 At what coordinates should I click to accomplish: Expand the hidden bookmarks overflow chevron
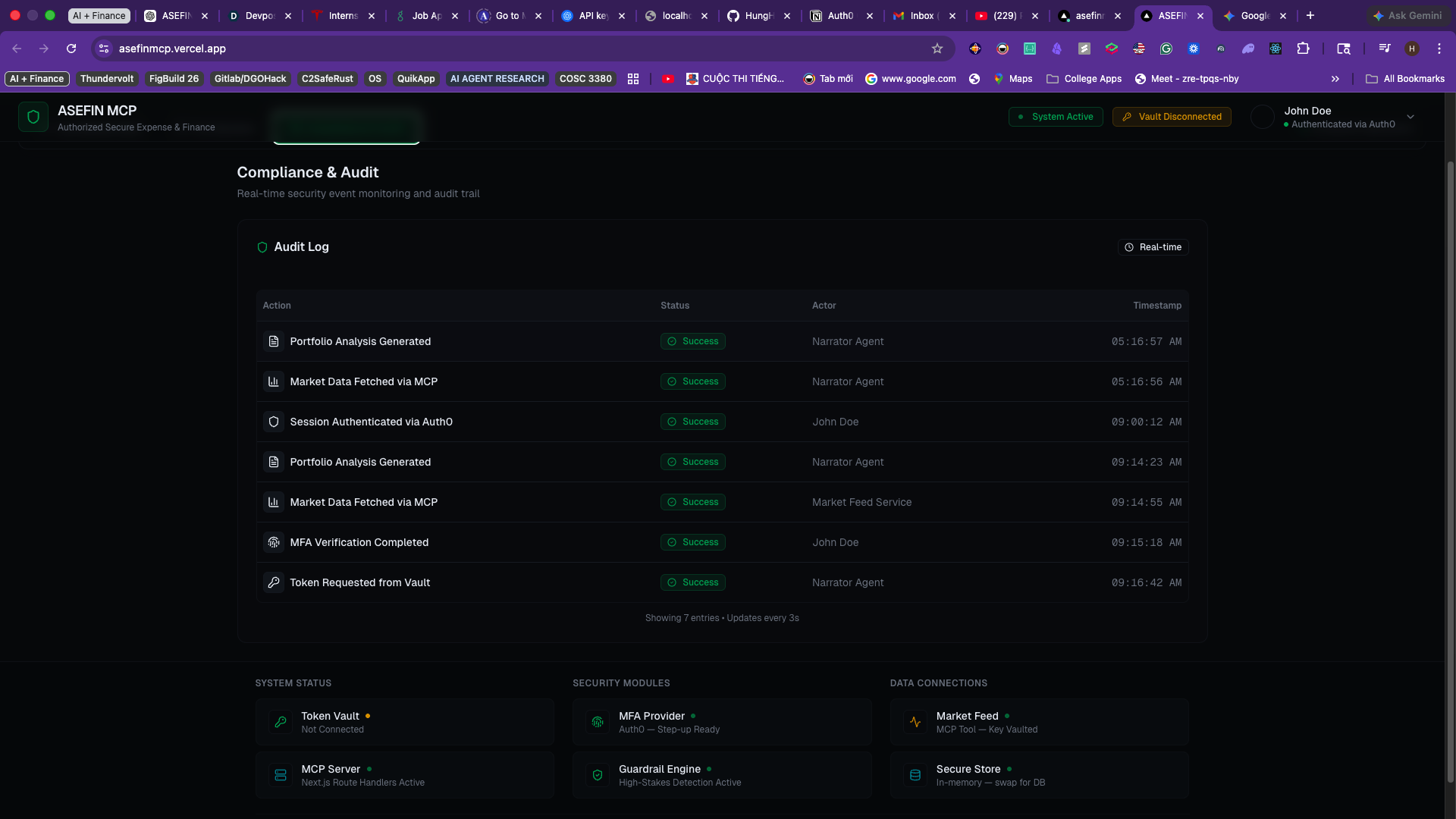point(1335,79)
